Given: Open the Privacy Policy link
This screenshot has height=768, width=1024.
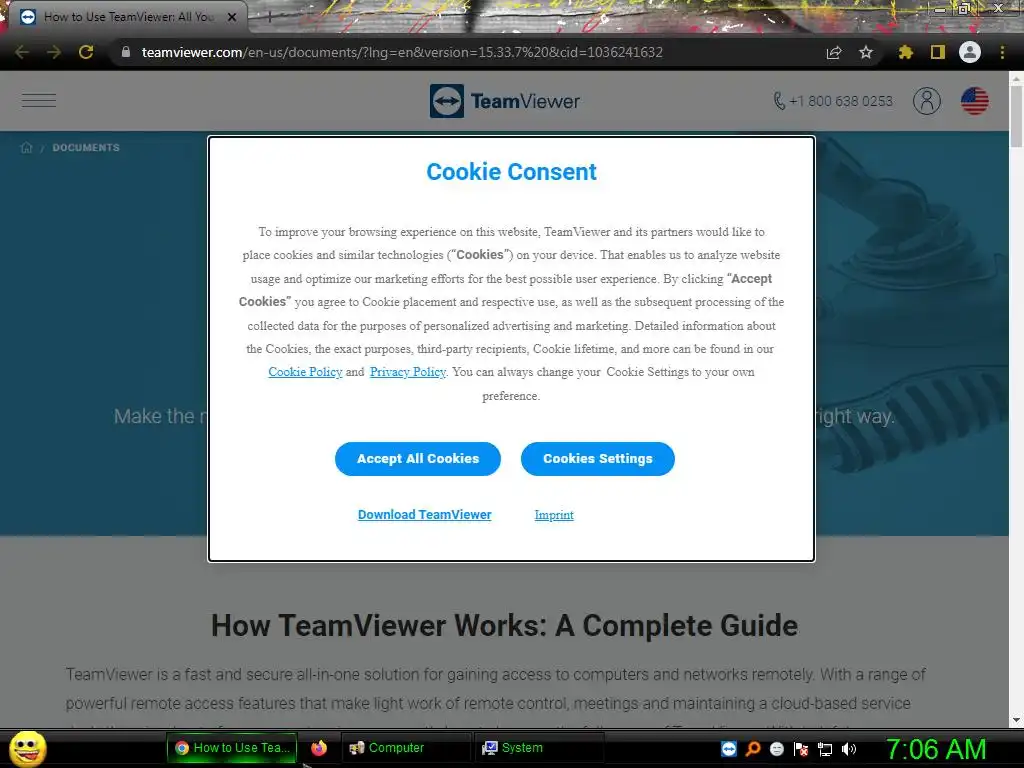Looking at the screenshot, I should [x=408, y=372].
